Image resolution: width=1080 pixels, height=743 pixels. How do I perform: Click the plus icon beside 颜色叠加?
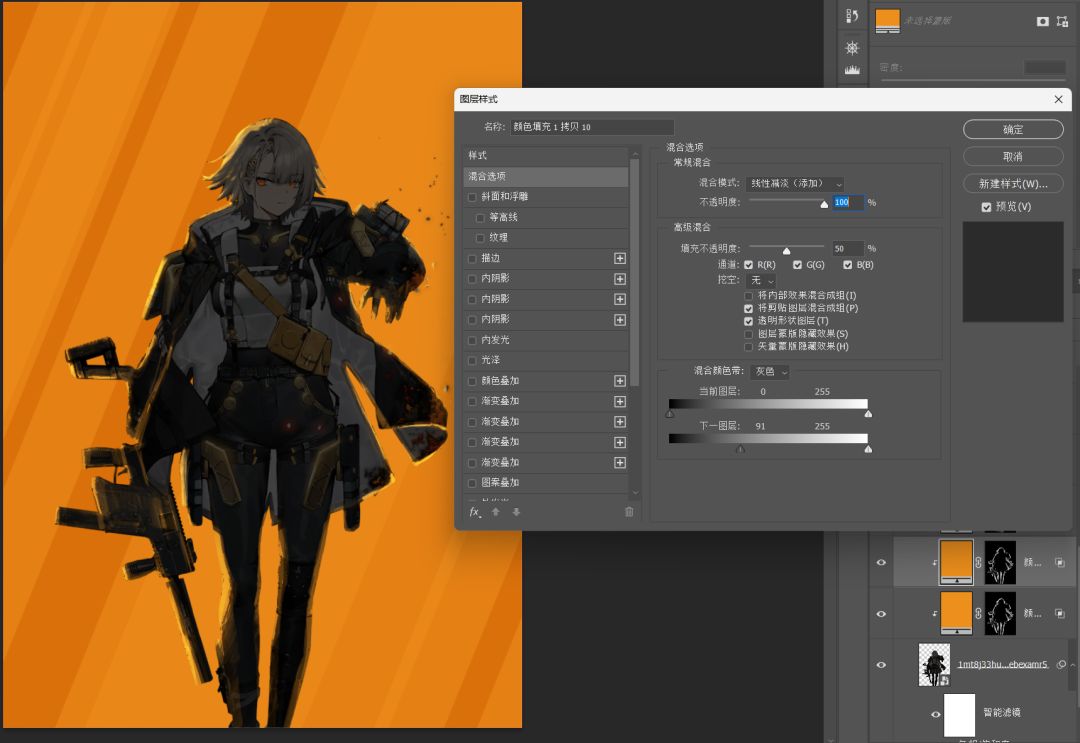pos(620,381)
